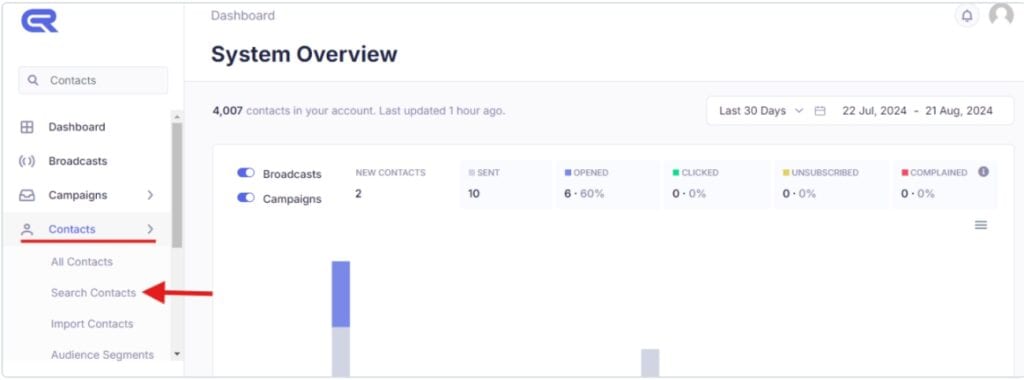The image size is (1024, 380).
Task: Click the Clicked green legend swatch
Action: pyautogui.click(x=676, y=173)
